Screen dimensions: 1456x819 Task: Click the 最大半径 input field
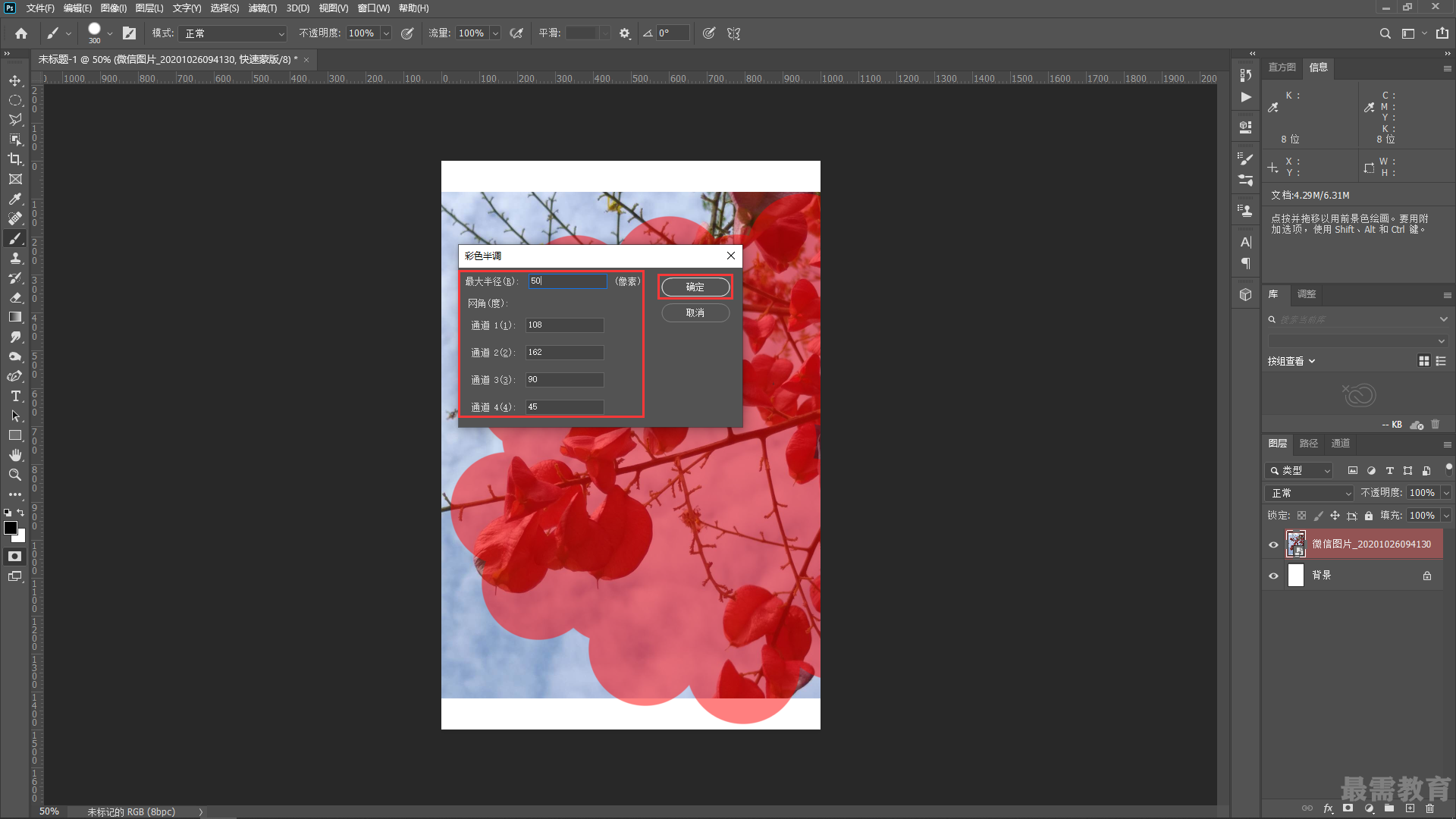[568, 281]
